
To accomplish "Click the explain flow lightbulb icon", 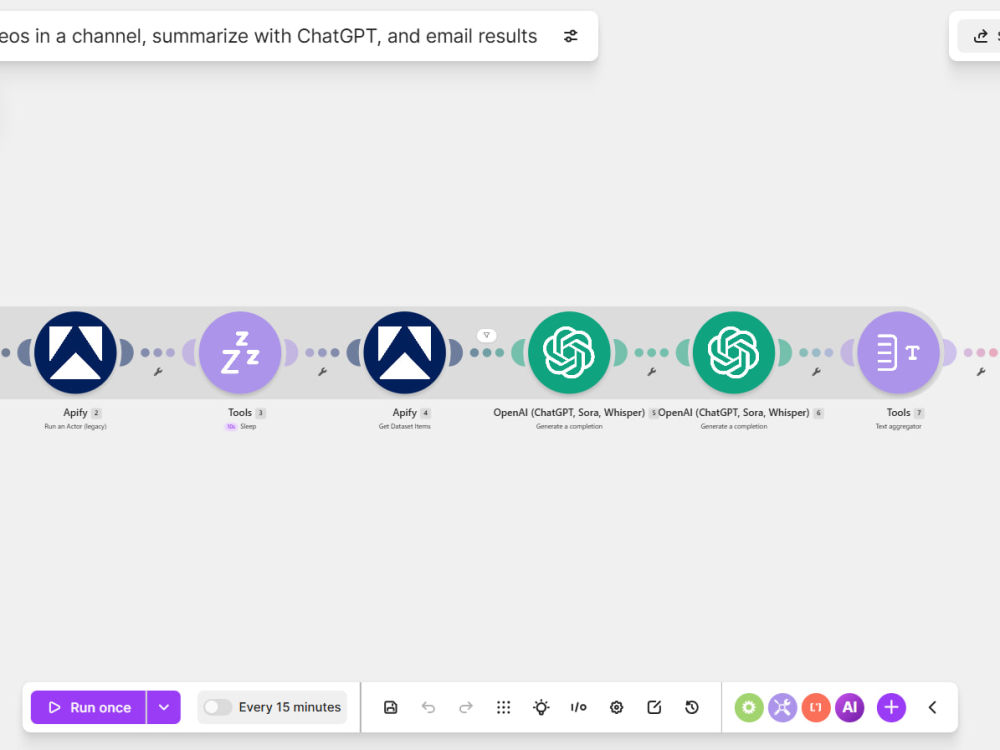I will click(541, 707).
